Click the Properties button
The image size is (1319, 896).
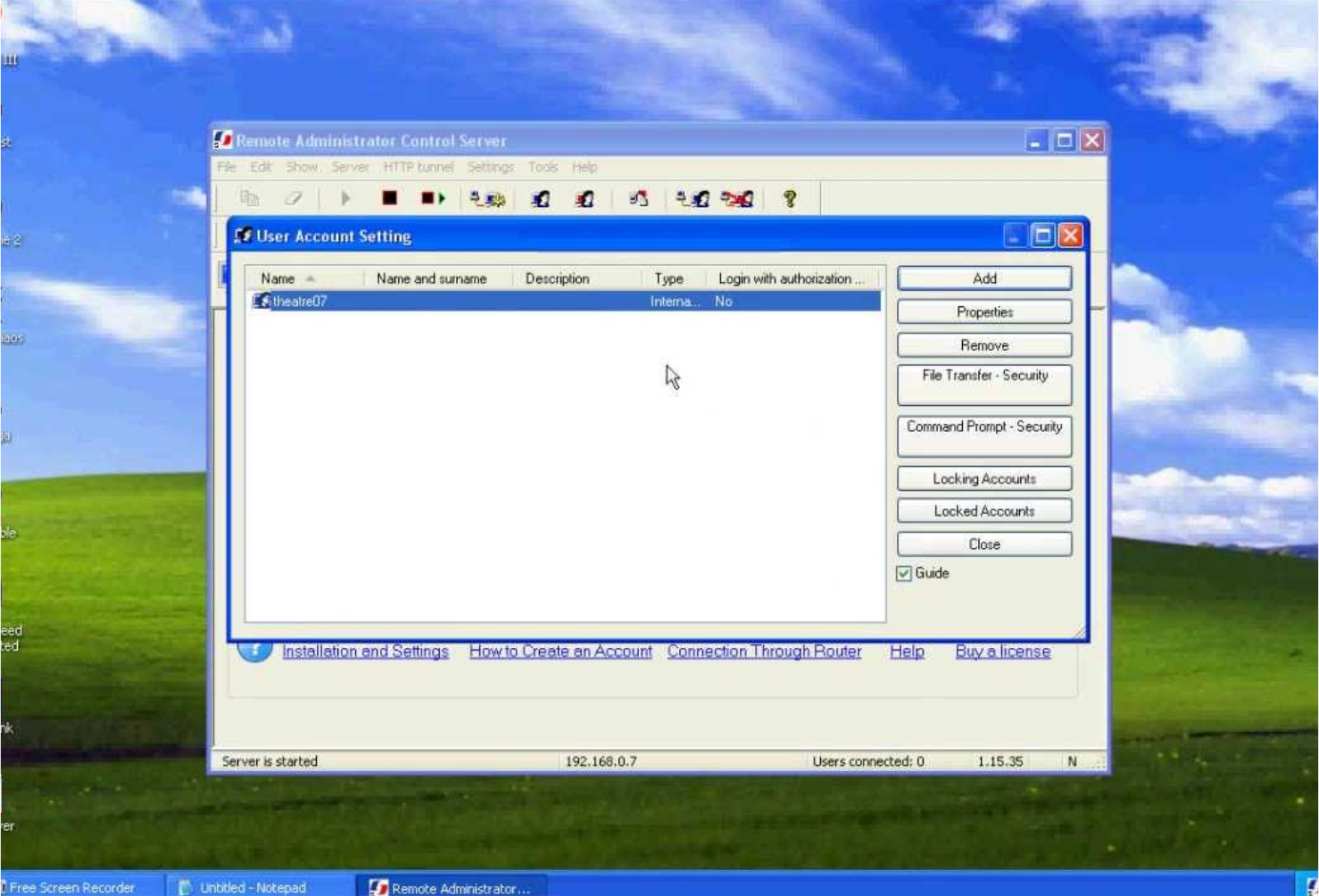click(984, 311)
